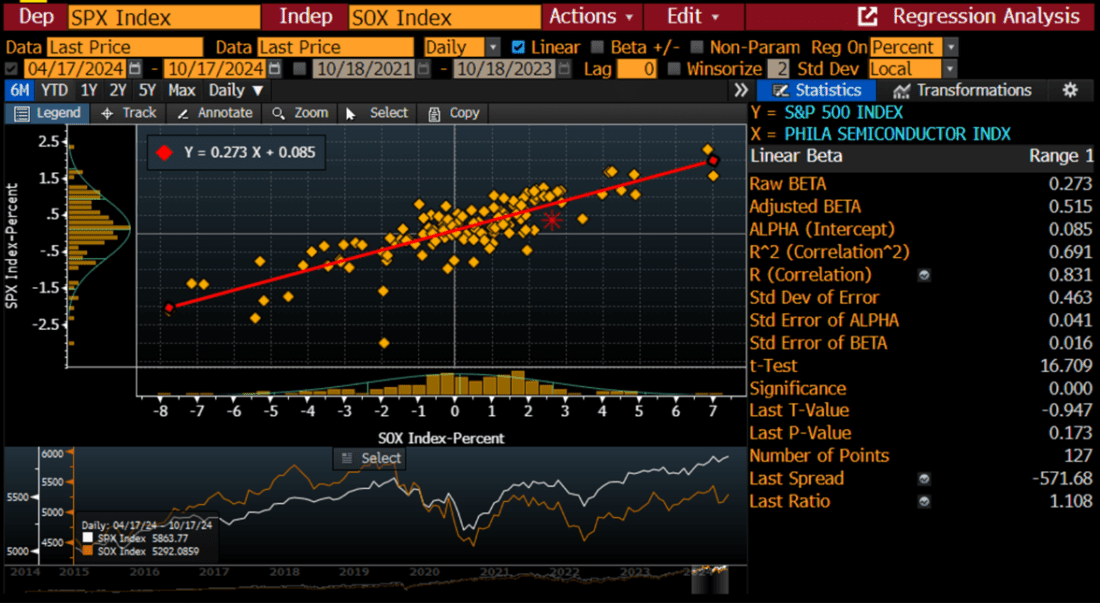The width and height of the screenshot is (1100, 603).
Task: Click the regression equation Y = 0.273 X + 0.085
Action: [x=250, y=153]
